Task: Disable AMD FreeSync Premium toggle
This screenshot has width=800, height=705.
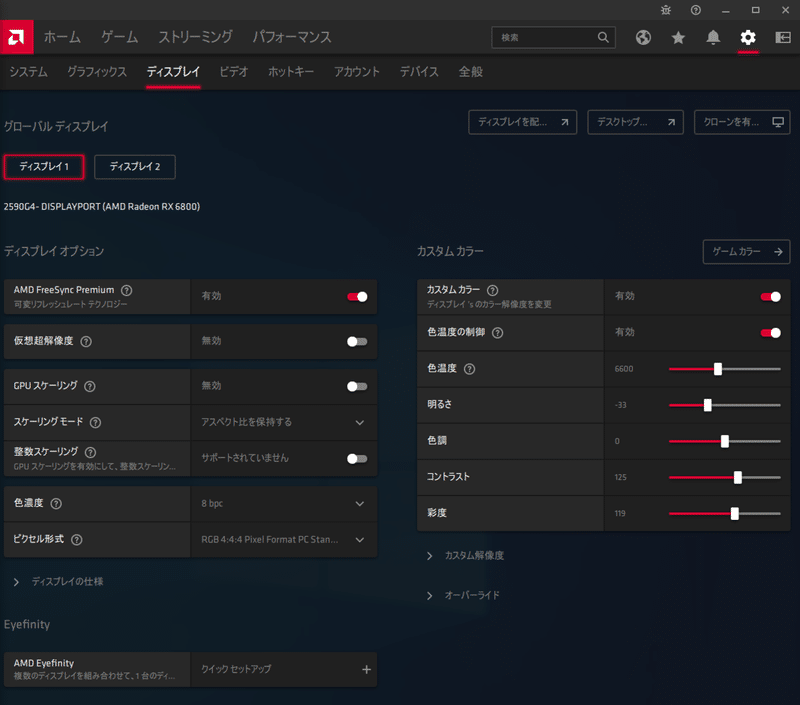Action: click(357, 297)
